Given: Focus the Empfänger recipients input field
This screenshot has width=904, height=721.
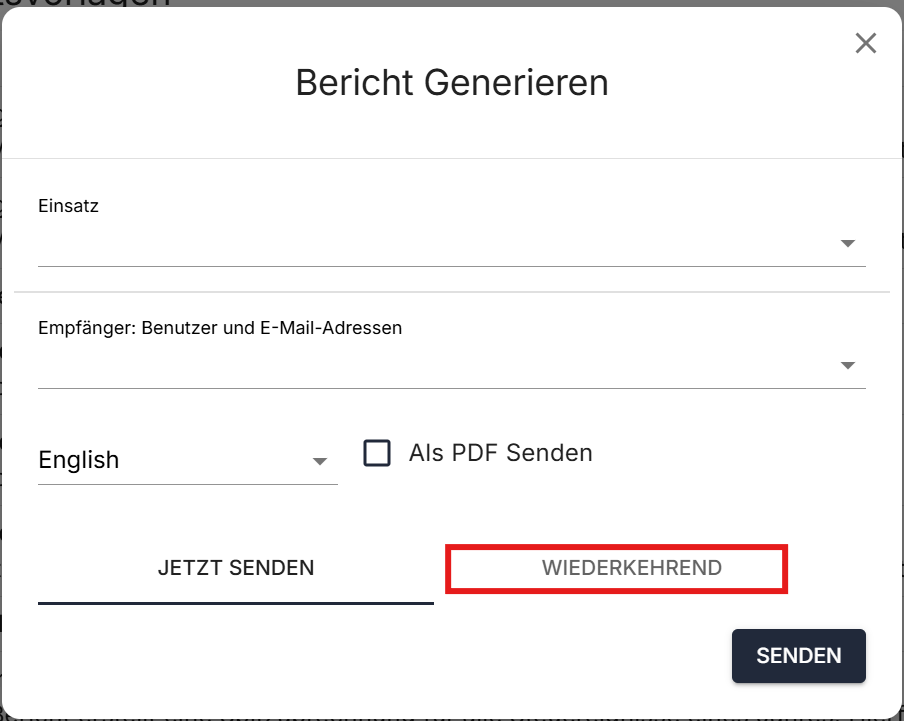Looking at the screenshot, I should (x=430, y=366).
